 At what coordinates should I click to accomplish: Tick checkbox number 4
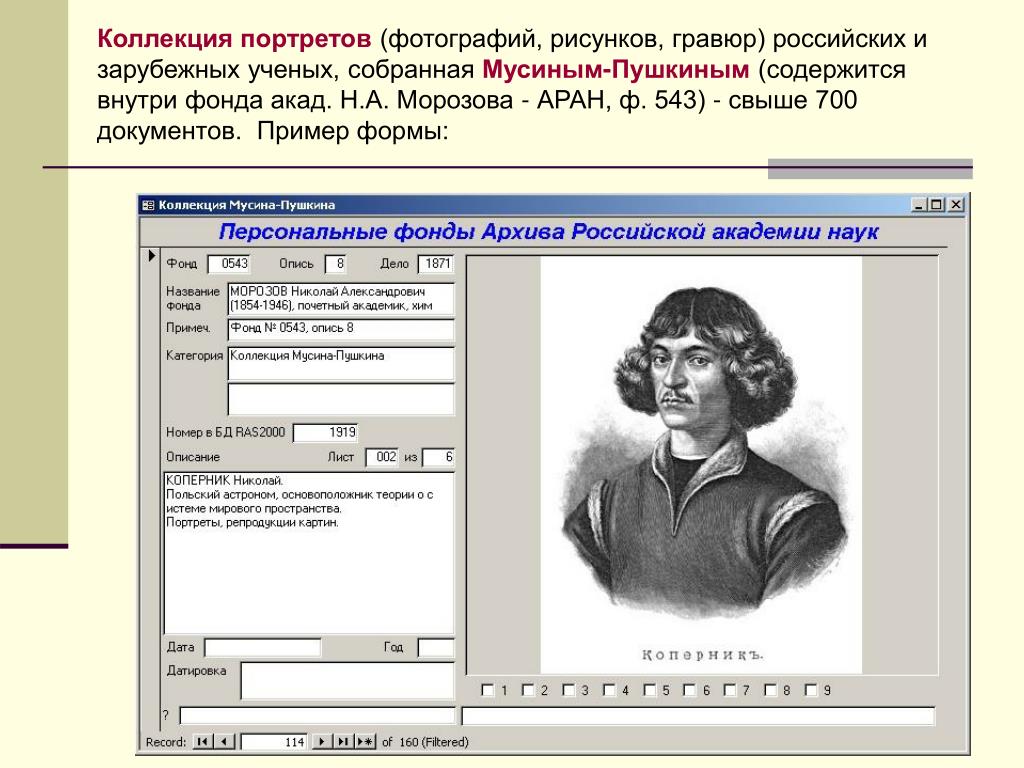coord(609,690)
